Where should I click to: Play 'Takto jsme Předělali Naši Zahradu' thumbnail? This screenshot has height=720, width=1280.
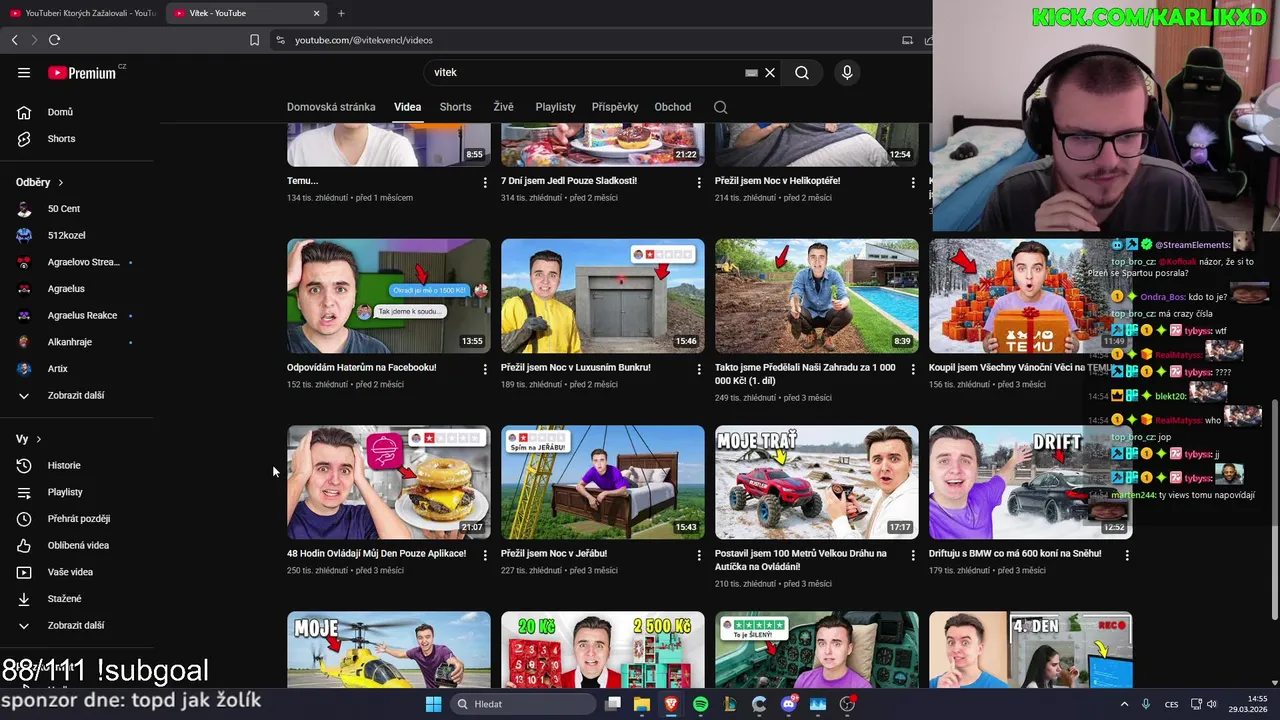[x=816, y=296]
